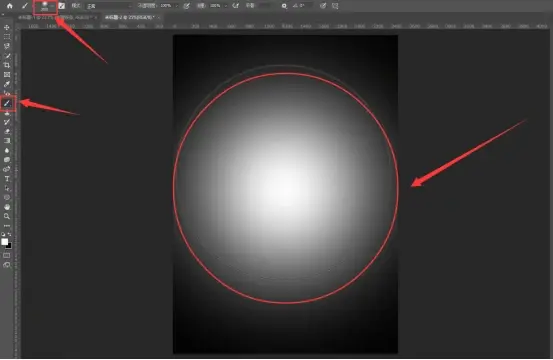The height and width of the screenshot is (360, 553).
Task: Click the Home icon in options bar
Action: pos(10,6)
